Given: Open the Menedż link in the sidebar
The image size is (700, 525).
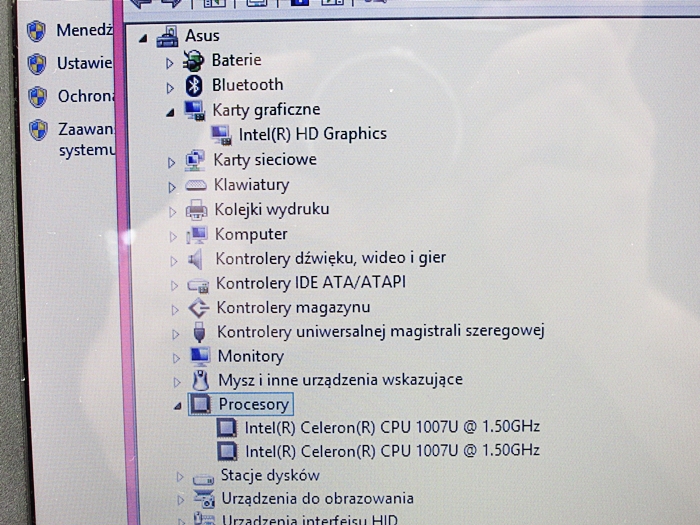Looking at the screenshot, I should (x=84, y=30).
